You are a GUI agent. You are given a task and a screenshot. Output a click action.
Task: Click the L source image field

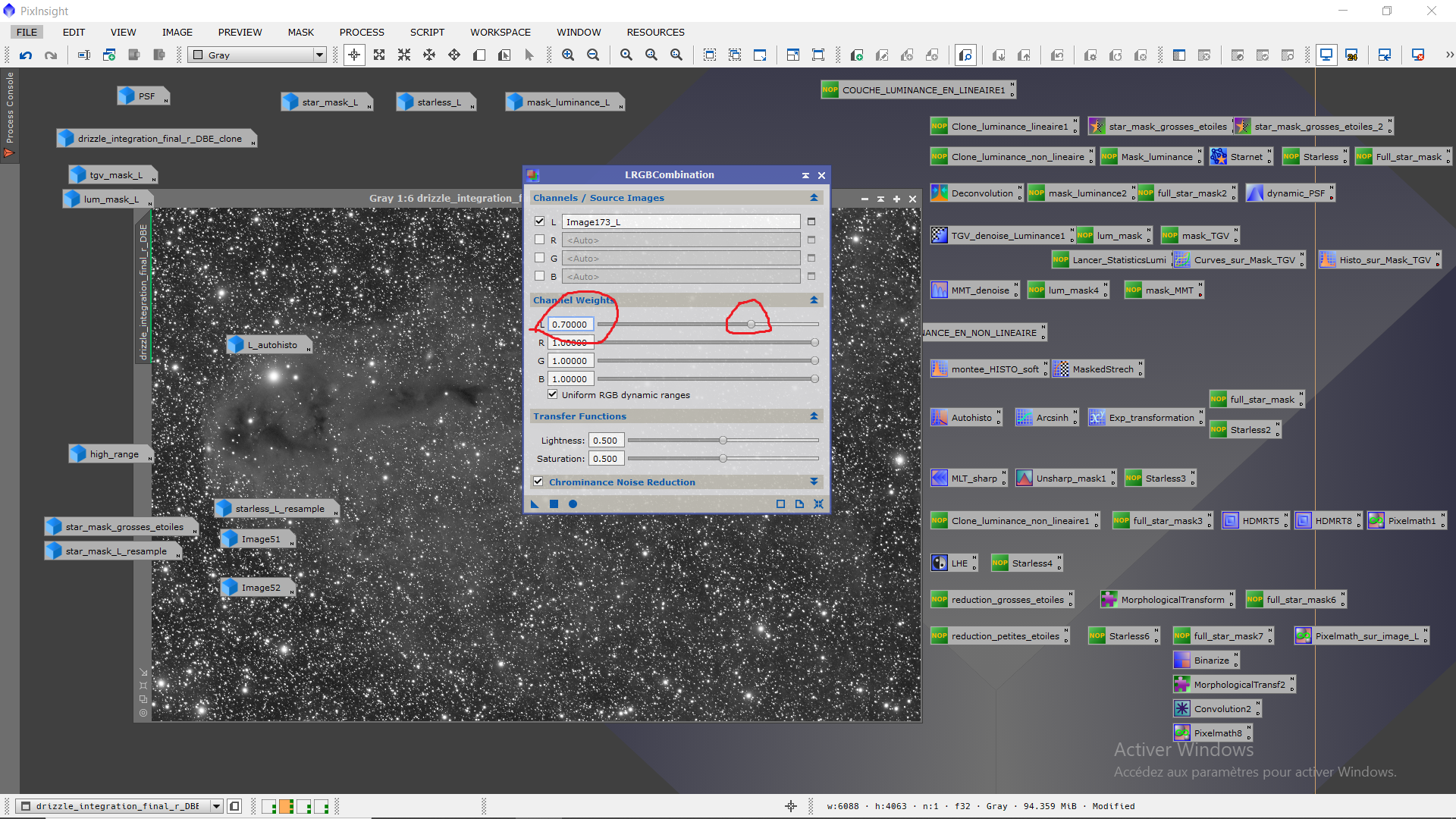[x=680, y=221]
